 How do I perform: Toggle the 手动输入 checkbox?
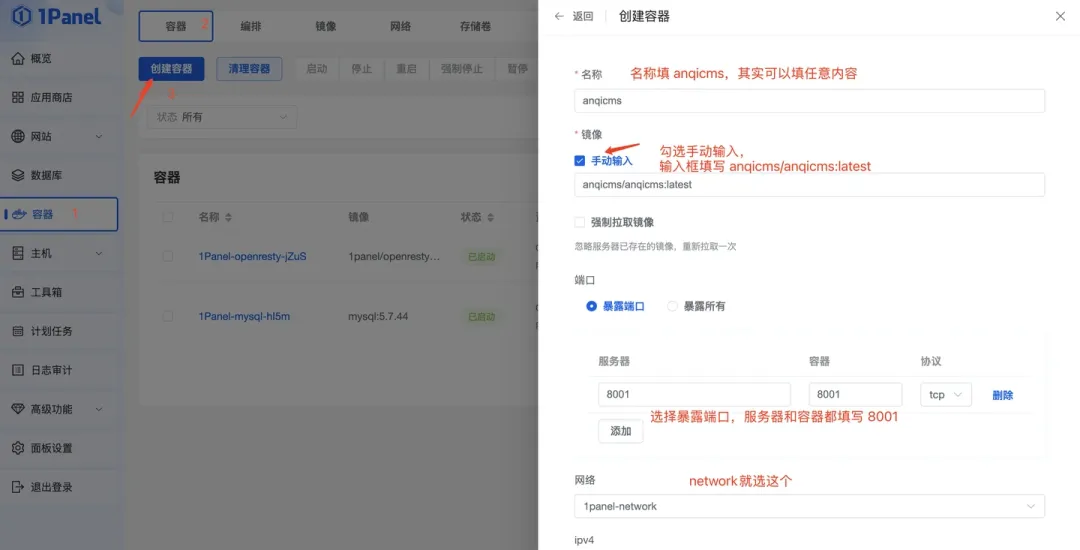coord(579,160)
